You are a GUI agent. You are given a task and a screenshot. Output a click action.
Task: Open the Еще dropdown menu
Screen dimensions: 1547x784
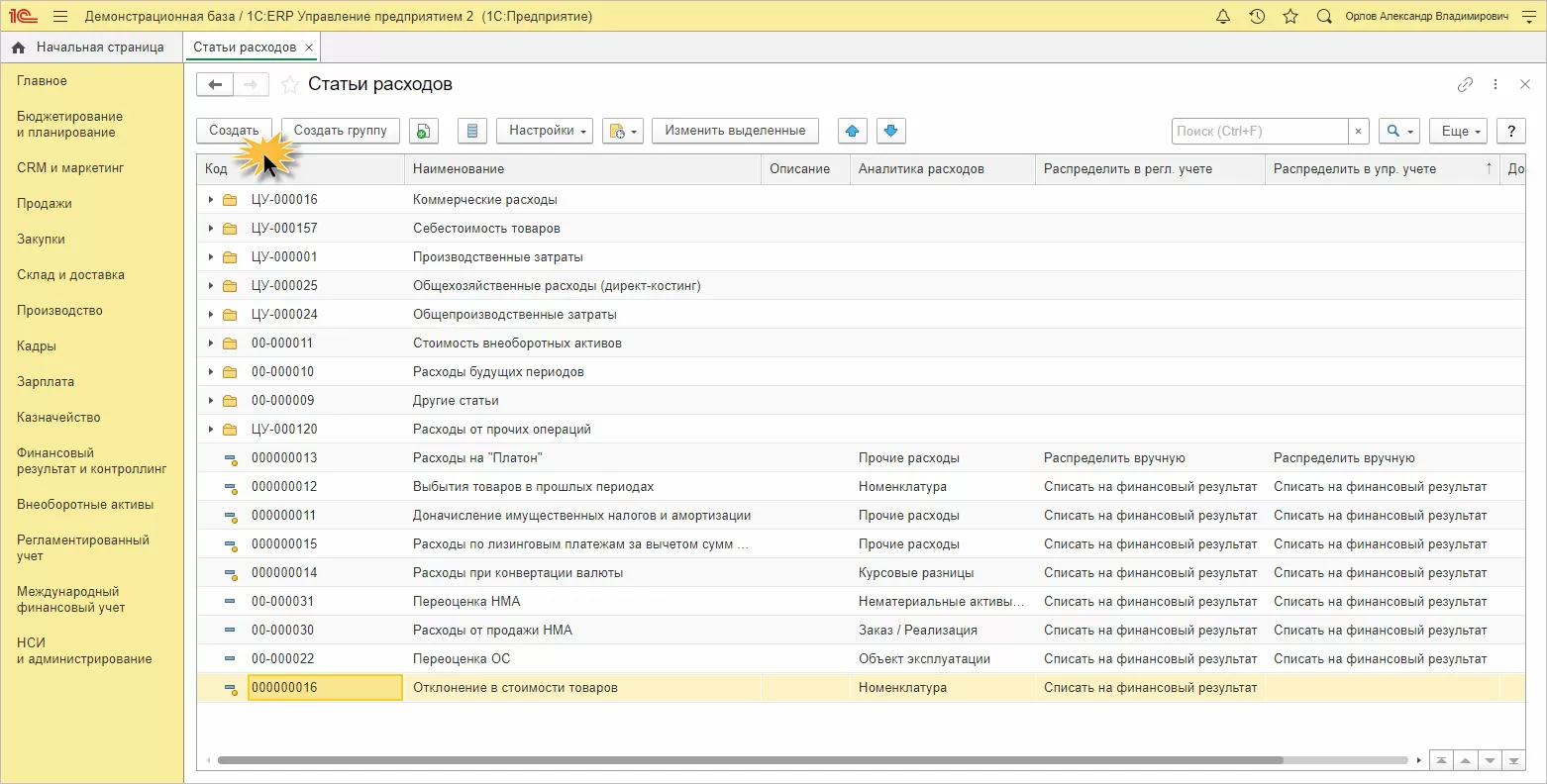tap(1460, 131)
